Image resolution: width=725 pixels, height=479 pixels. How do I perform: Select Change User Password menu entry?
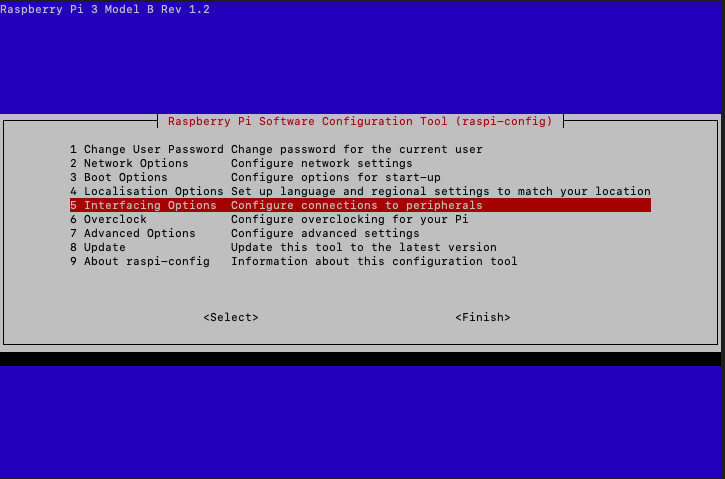click(360, 149)
